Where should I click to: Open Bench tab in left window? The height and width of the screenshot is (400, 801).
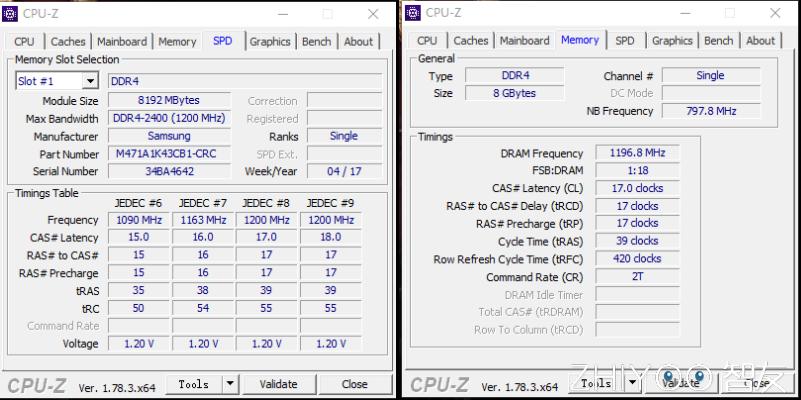(x=317, y=42)
